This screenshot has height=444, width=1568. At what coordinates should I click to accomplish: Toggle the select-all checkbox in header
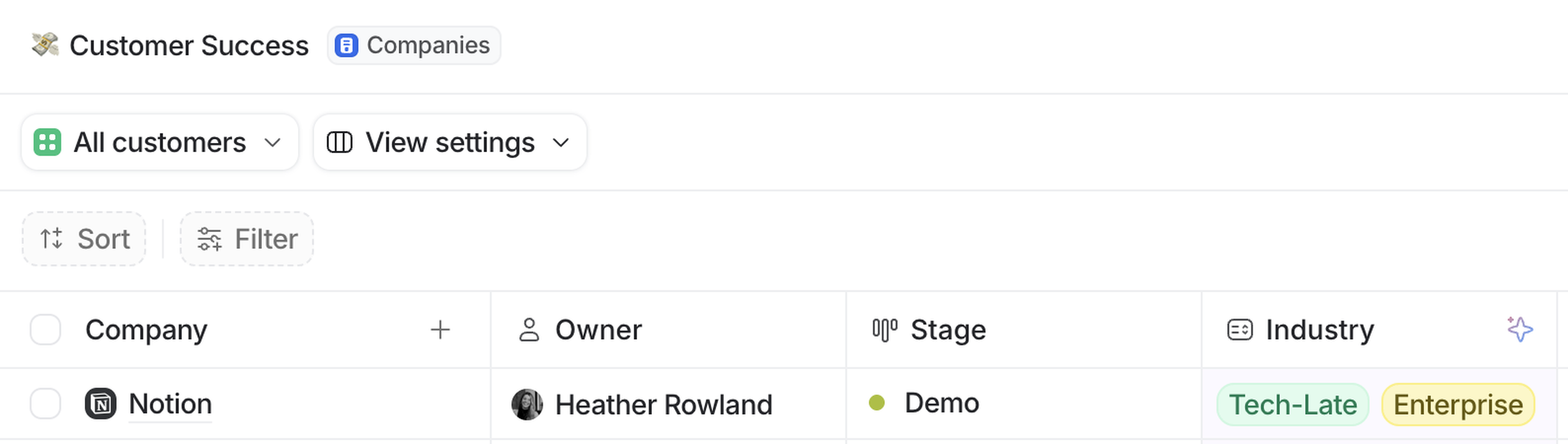[46, 330]
